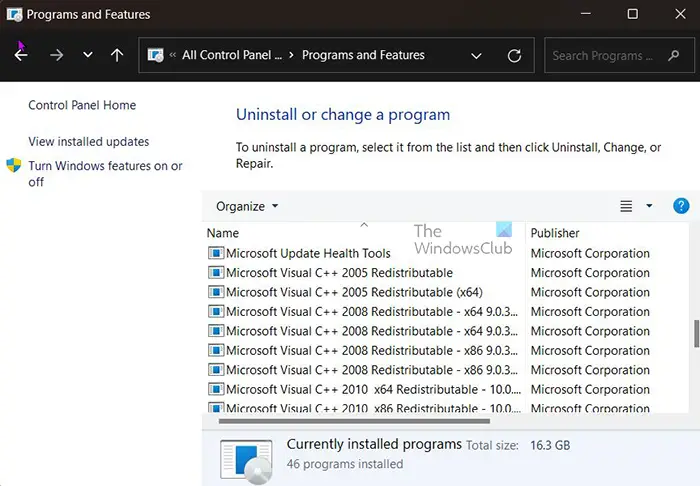Sort by the Publisher column header
Image resolution: width=700 pixels, height=486 pixels.
click(x=555, y=233)
